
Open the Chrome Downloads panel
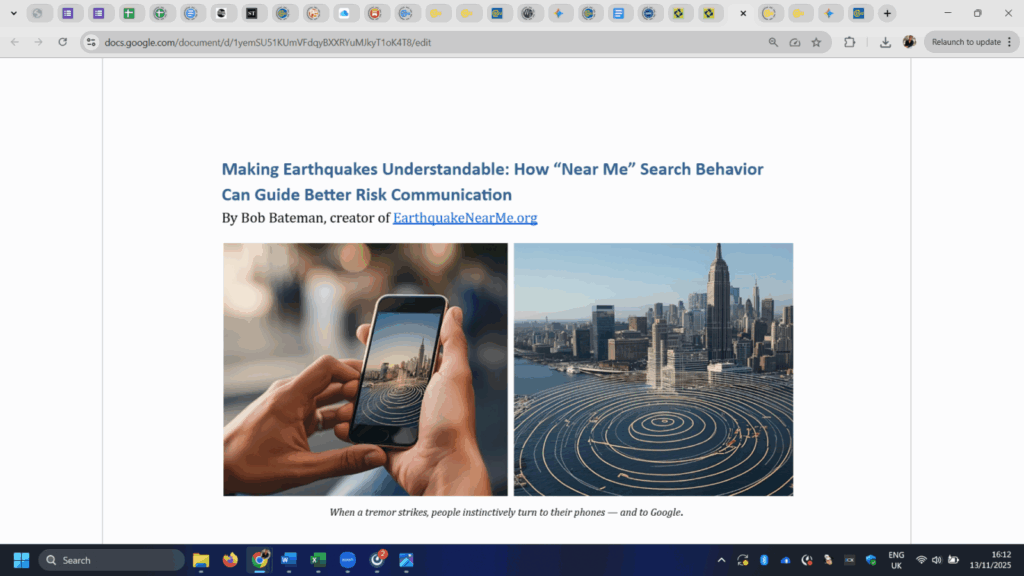[885, 42]
